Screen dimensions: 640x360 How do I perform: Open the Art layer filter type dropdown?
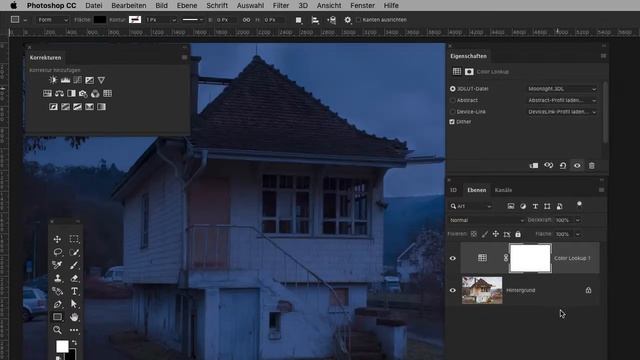(471, 206)
